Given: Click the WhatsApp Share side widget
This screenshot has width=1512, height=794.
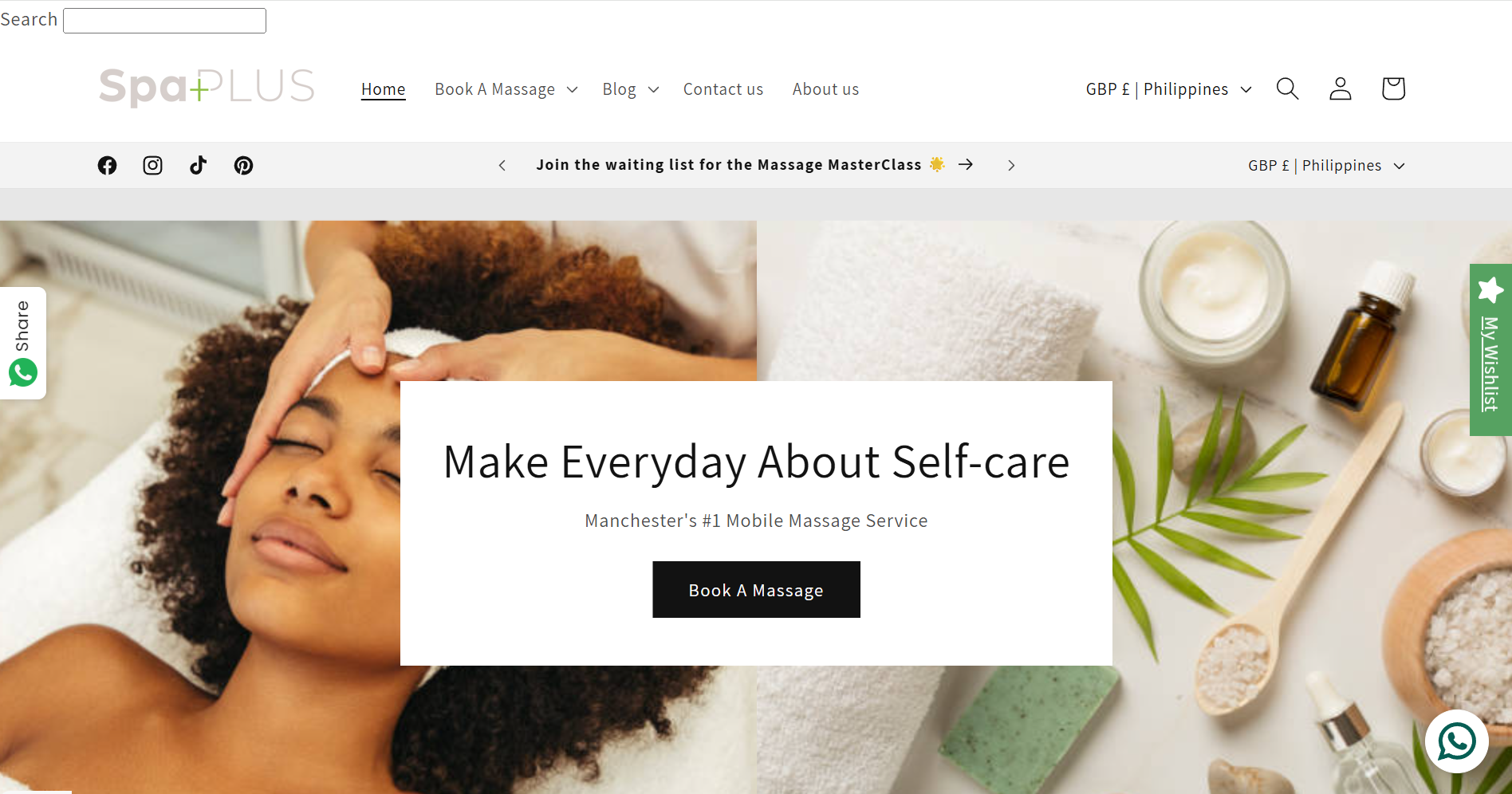Looking at the screenshot, I should pos(23,343).
